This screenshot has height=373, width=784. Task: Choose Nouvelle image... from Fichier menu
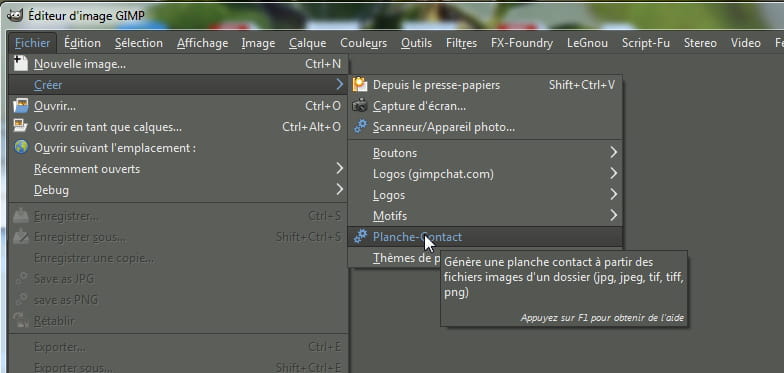(178, 64)
